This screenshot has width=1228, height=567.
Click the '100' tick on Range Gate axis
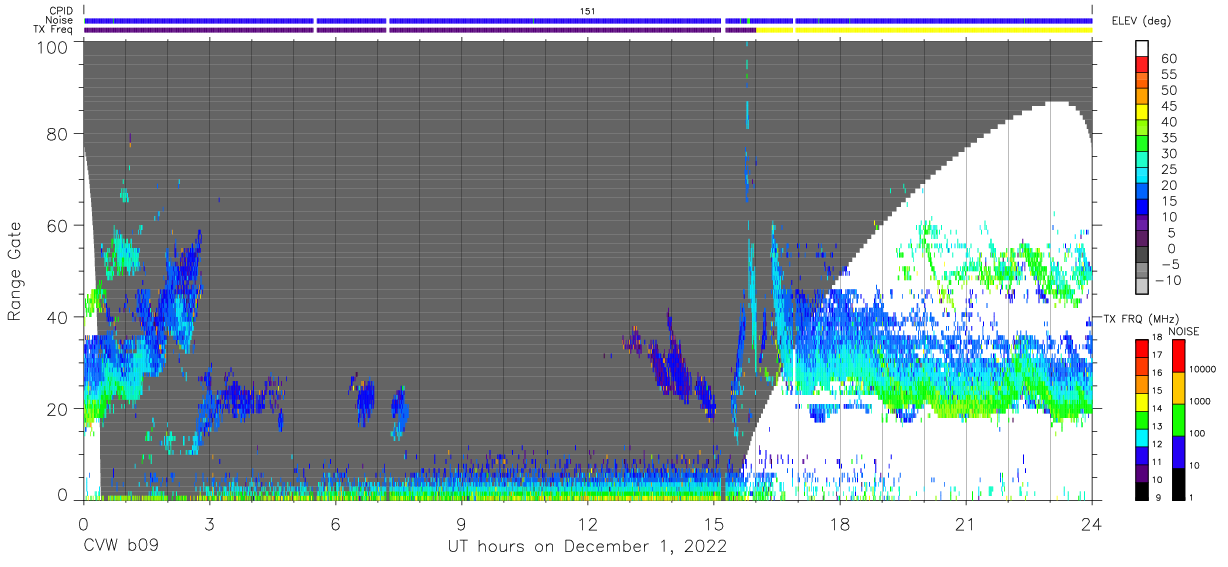[x=54, y=47]
